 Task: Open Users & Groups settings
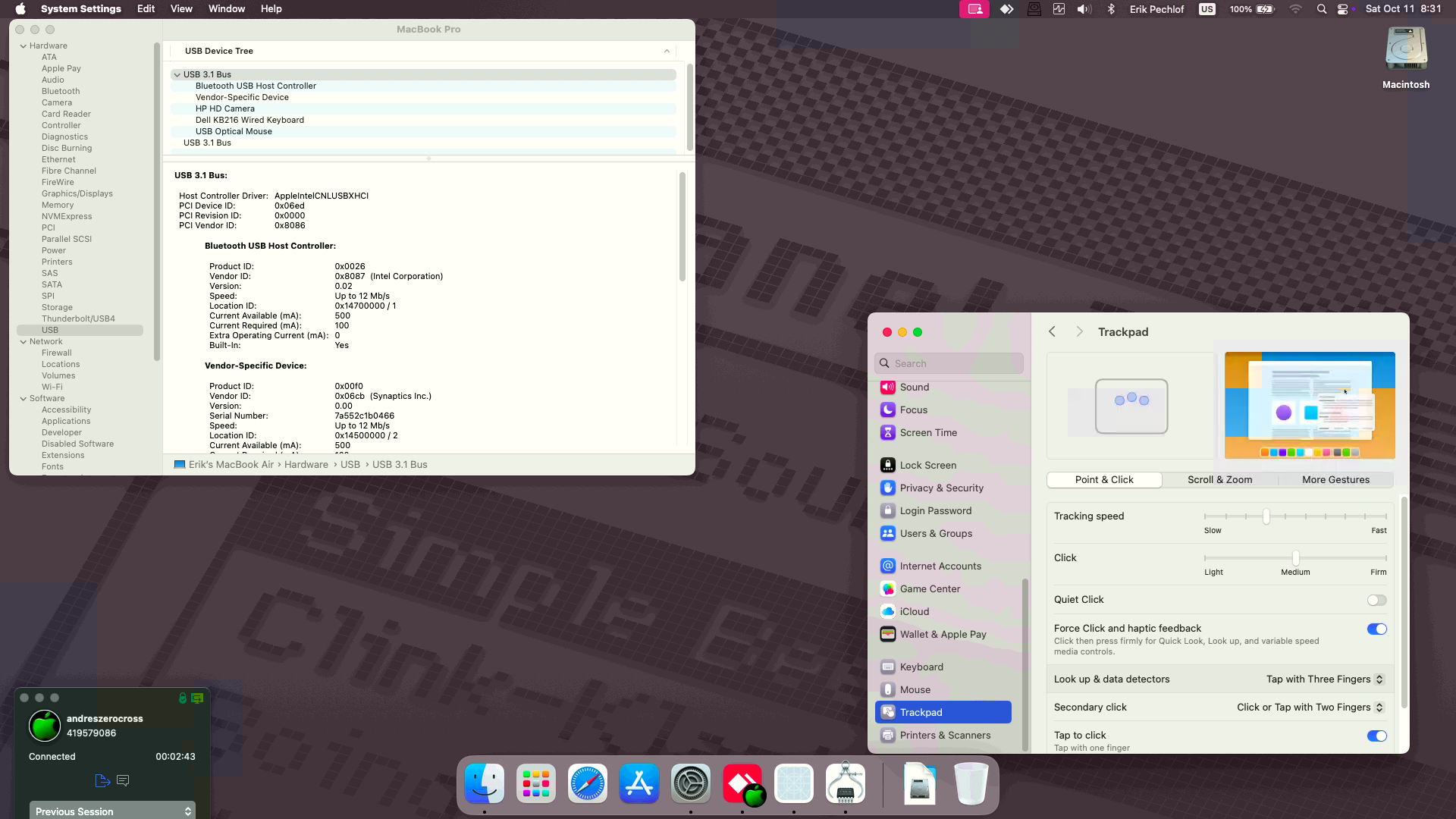pos(943,533)
